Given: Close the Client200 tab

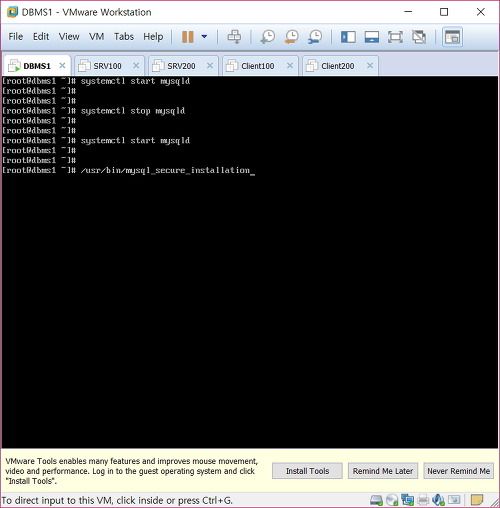Looking at the screenshot, I should [370, 66].
